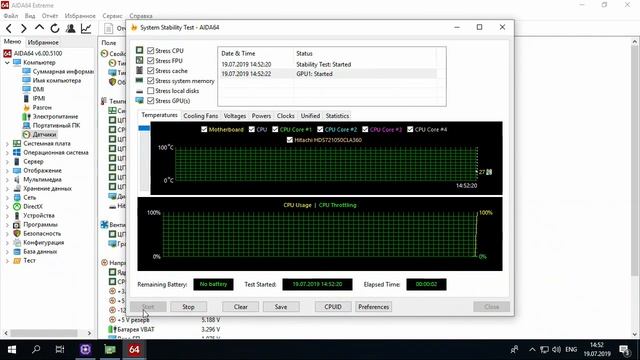This screenshot has width=640, height=360.
Task: Click AIDA64 v6.00.5100 root icon in tree
Action: [7, 53]
